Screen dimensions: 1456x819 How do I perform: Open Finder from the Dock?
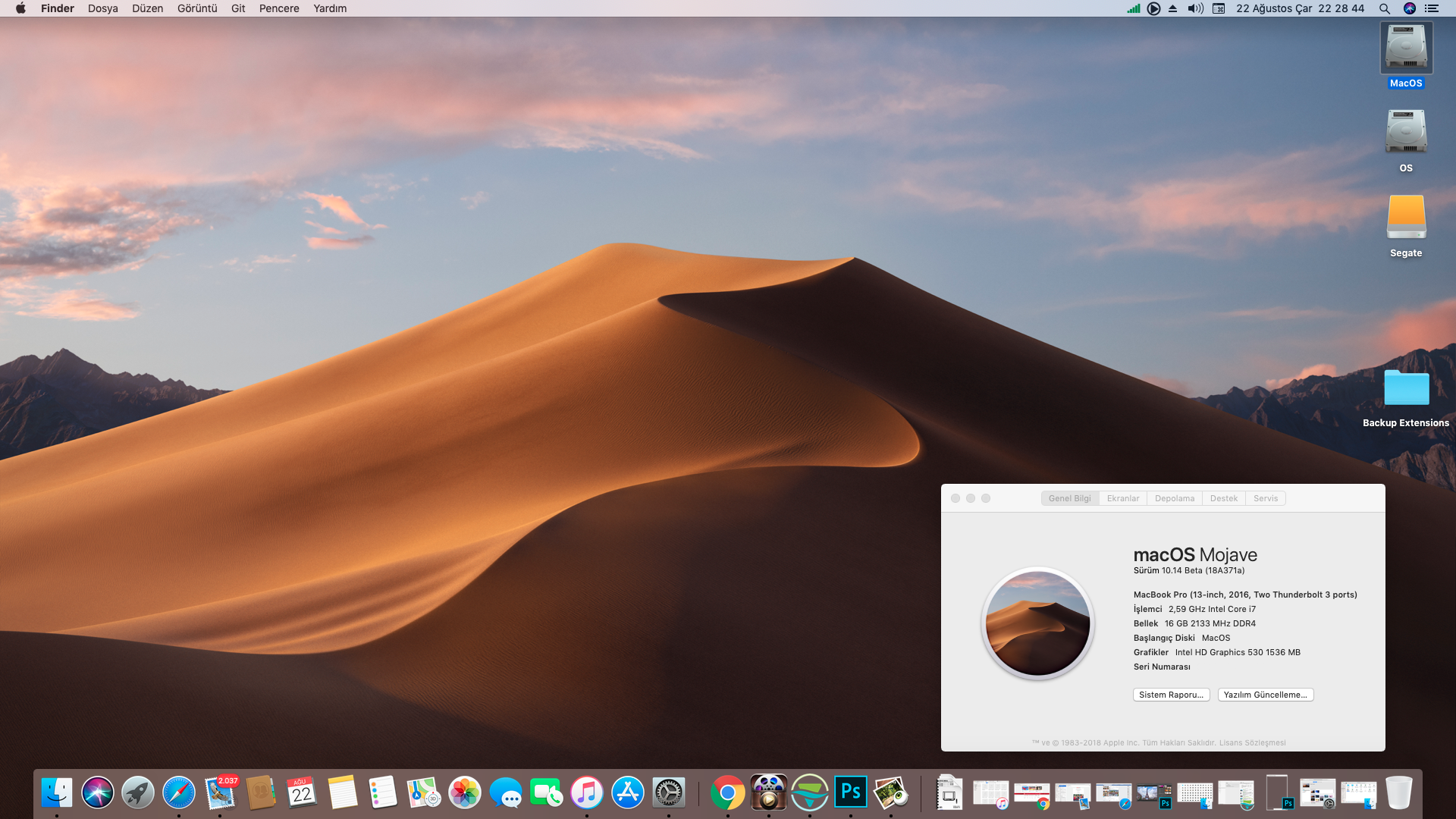click(x=57, y=792)
